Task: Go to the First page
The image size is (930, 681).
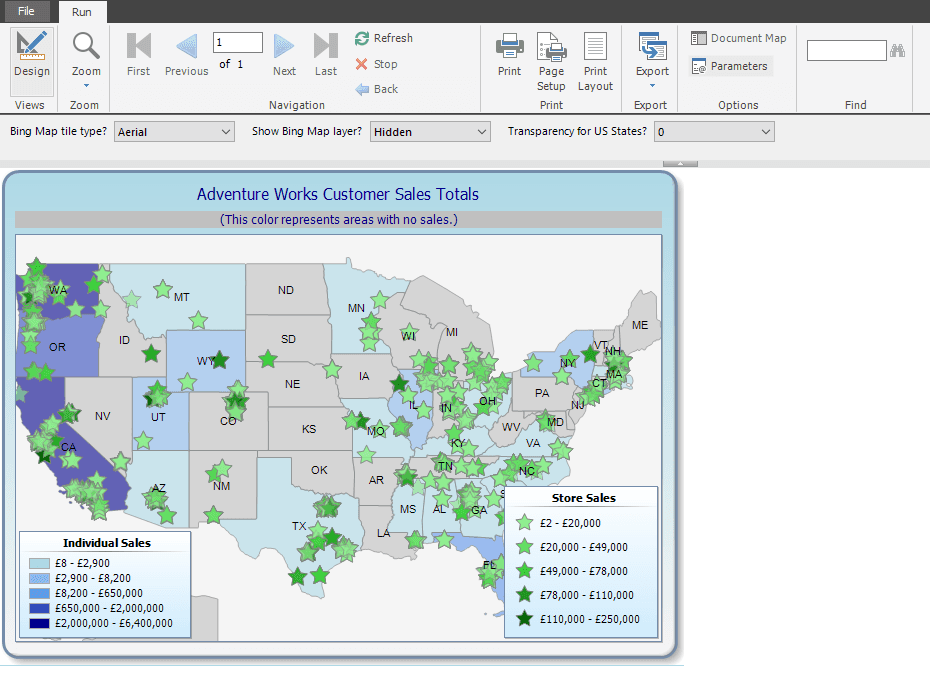Action: [x=138, y=54]
